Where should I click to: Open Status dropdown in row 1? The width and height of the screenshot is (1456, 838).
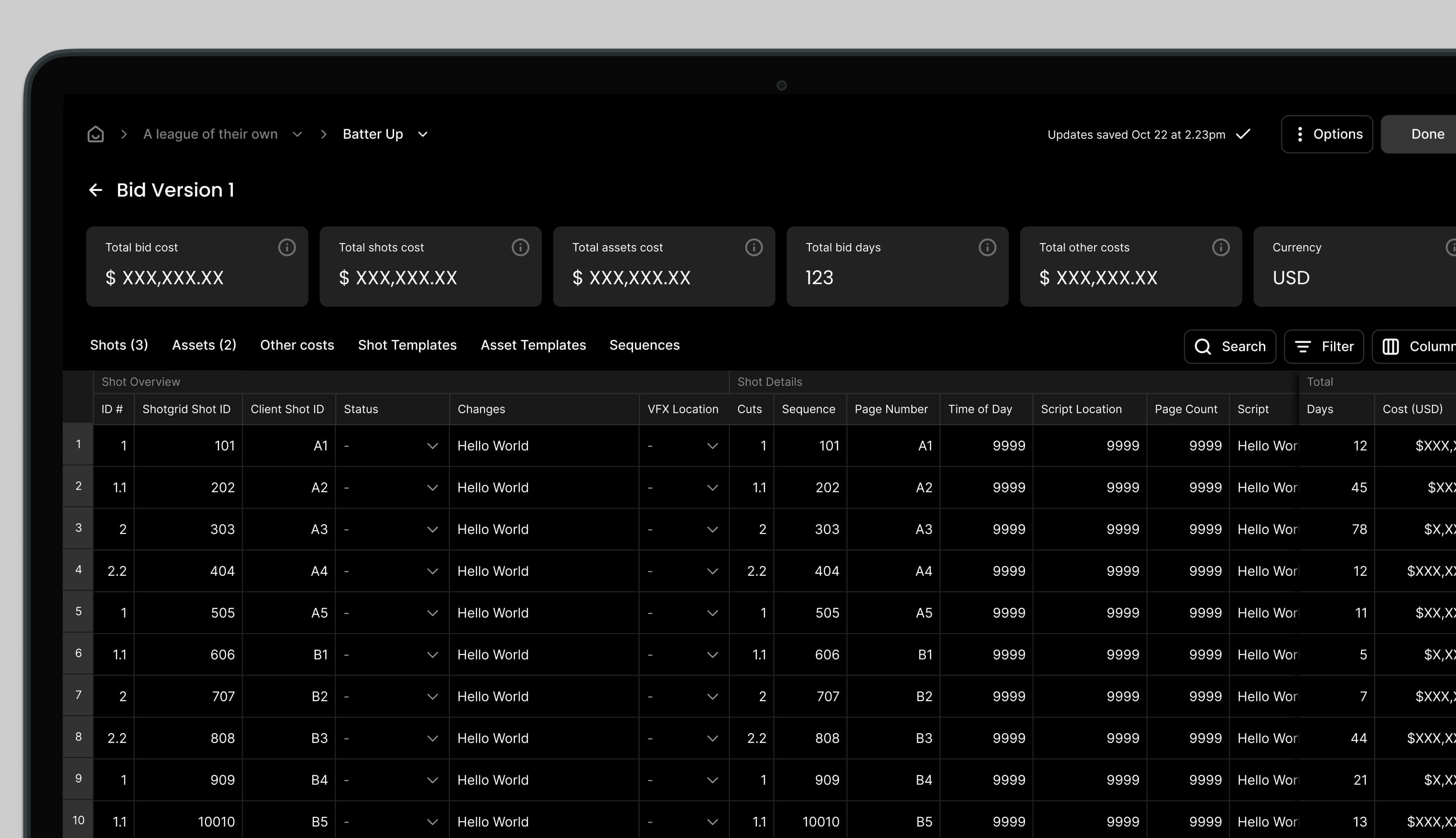point(432,446)
